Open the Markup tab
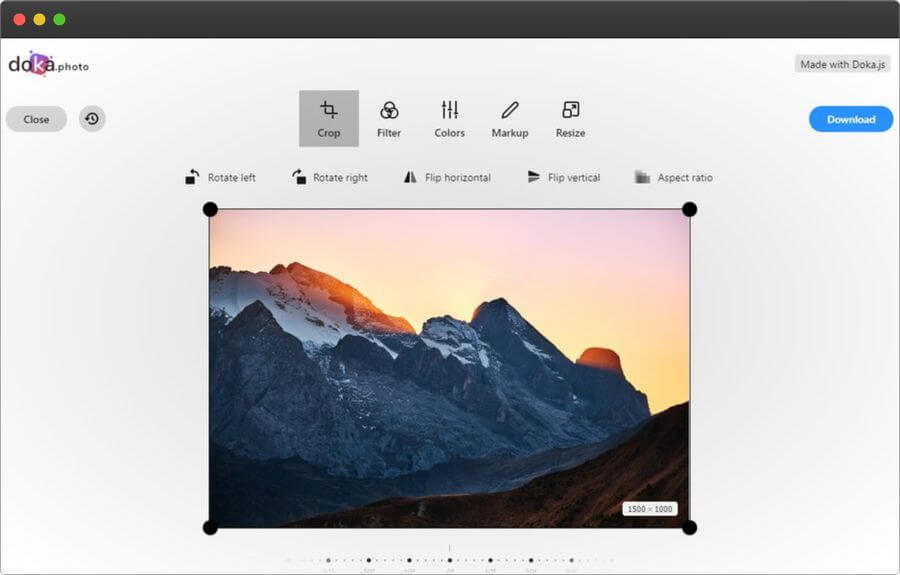900x575 pixels. click(x=510, y=118)
